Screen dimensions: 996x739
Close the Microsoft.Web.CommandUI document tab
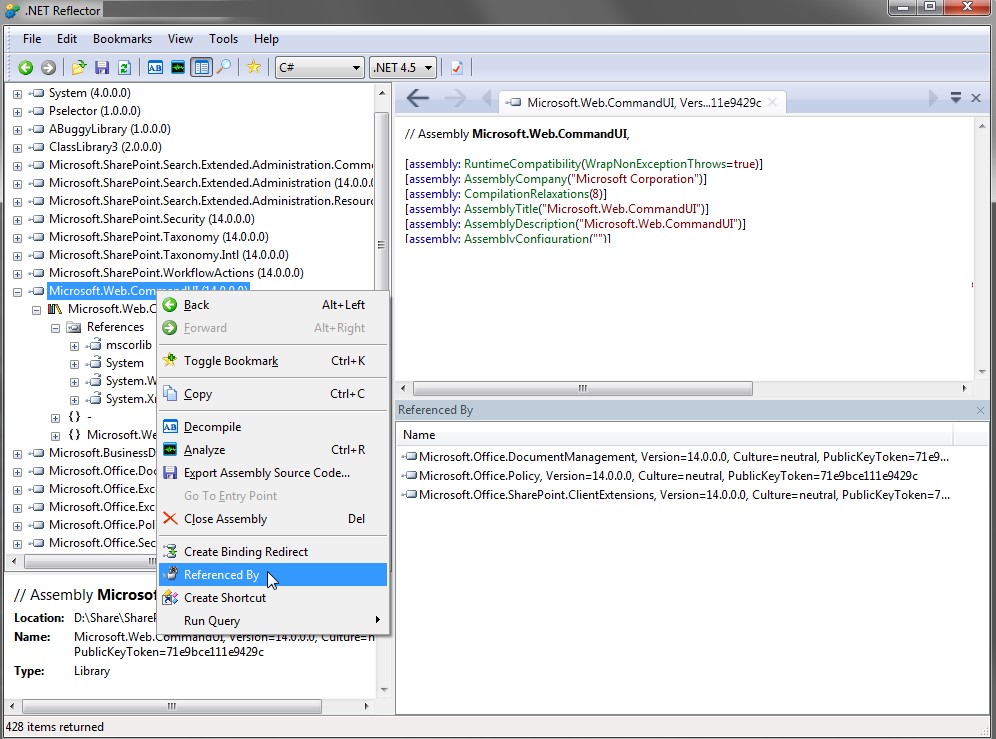[x=772, y=102]
